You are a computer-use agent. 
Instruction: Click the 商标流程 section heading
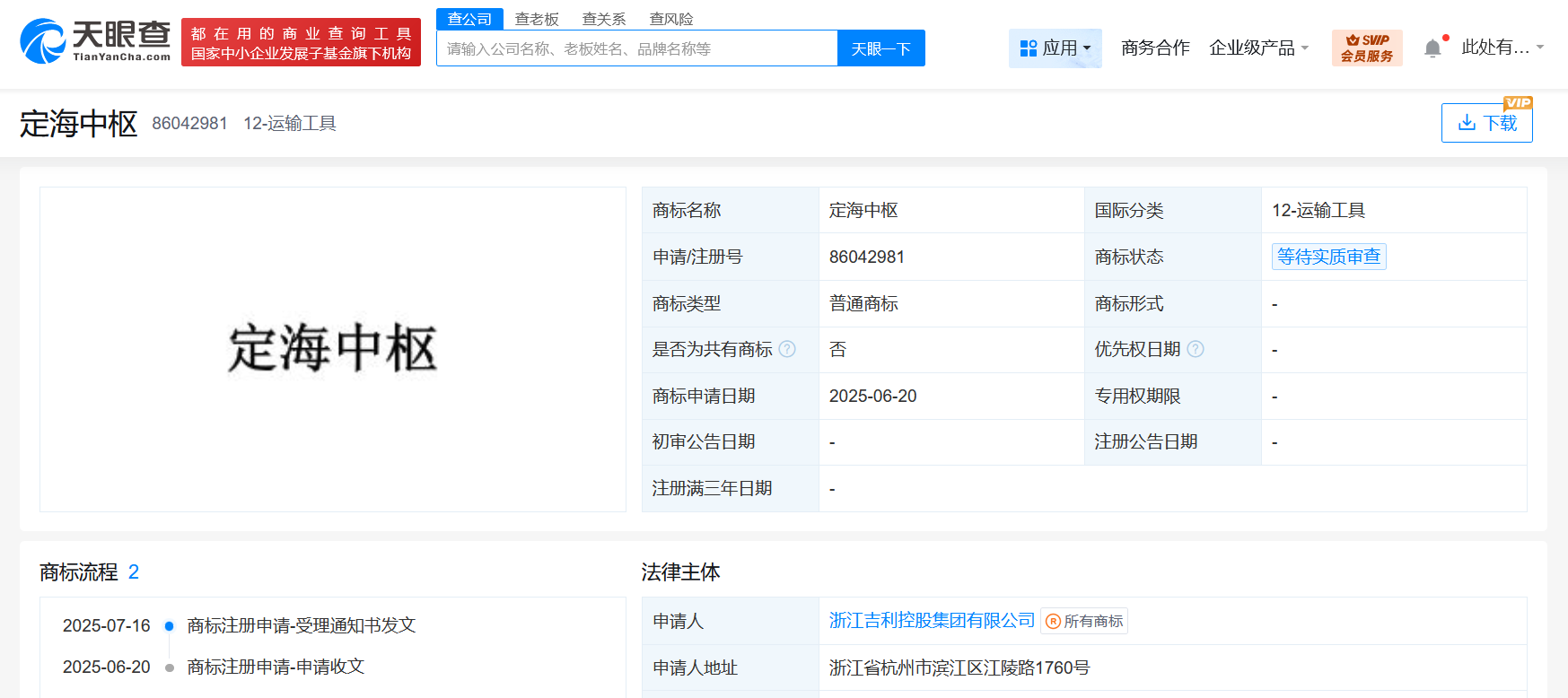pyautogui.click(x=79, y=571)
